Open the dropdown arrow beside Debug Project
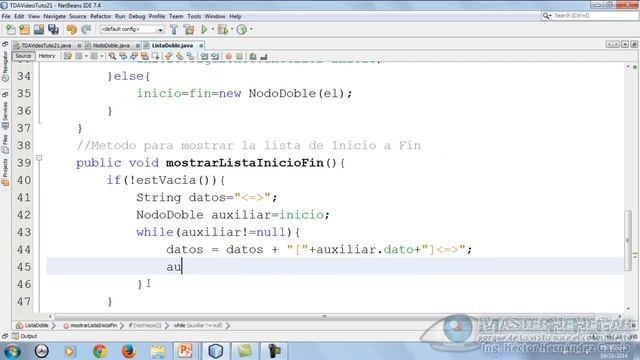 coord(232,29)
